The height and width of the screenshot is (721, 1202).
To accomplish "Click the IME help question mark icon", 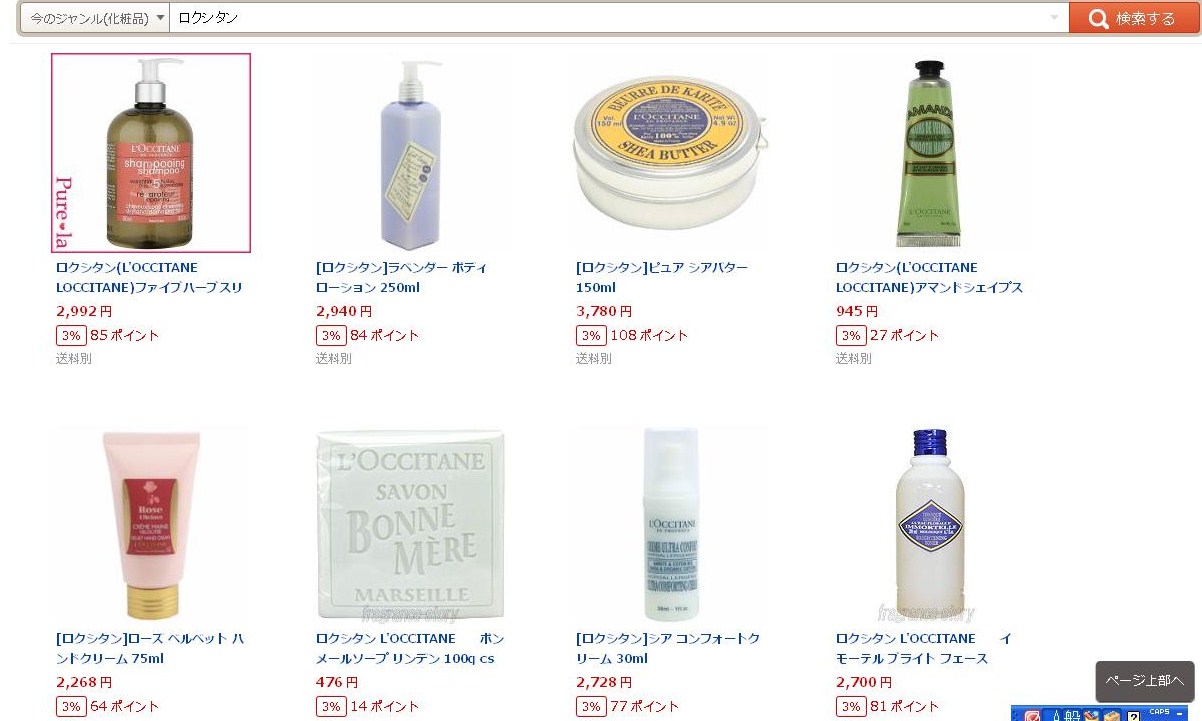I will pos(1134,716).
